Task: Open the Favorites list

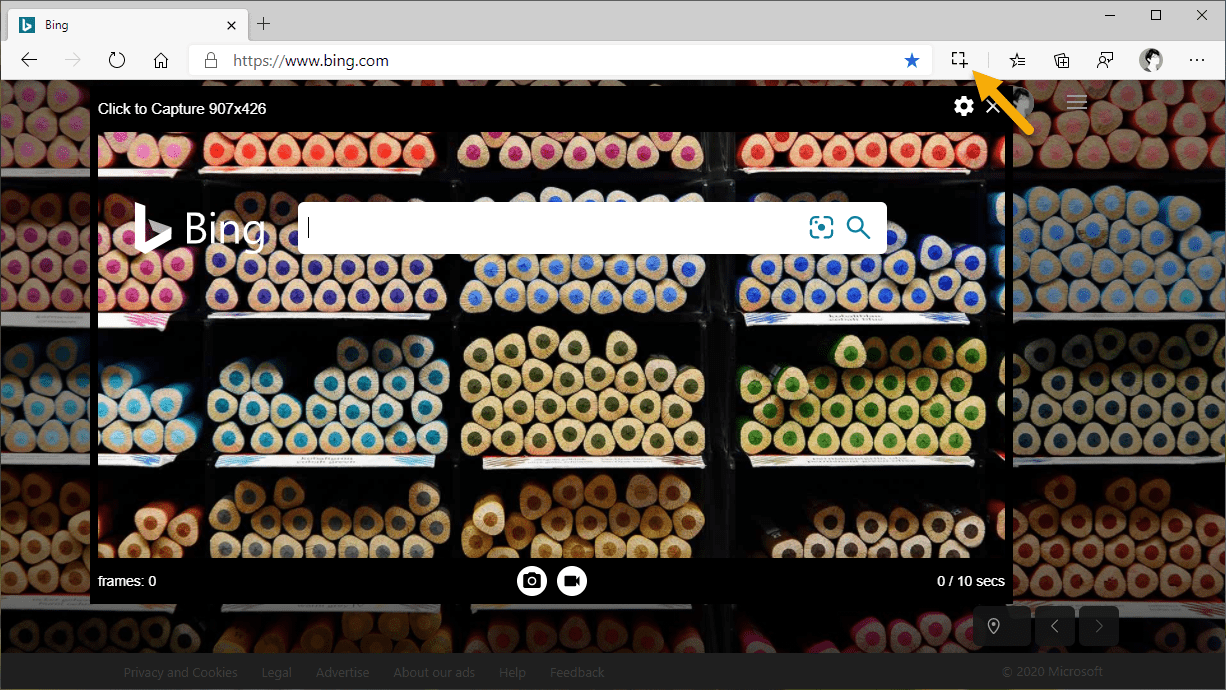Action: click(x=1017, y=60)
